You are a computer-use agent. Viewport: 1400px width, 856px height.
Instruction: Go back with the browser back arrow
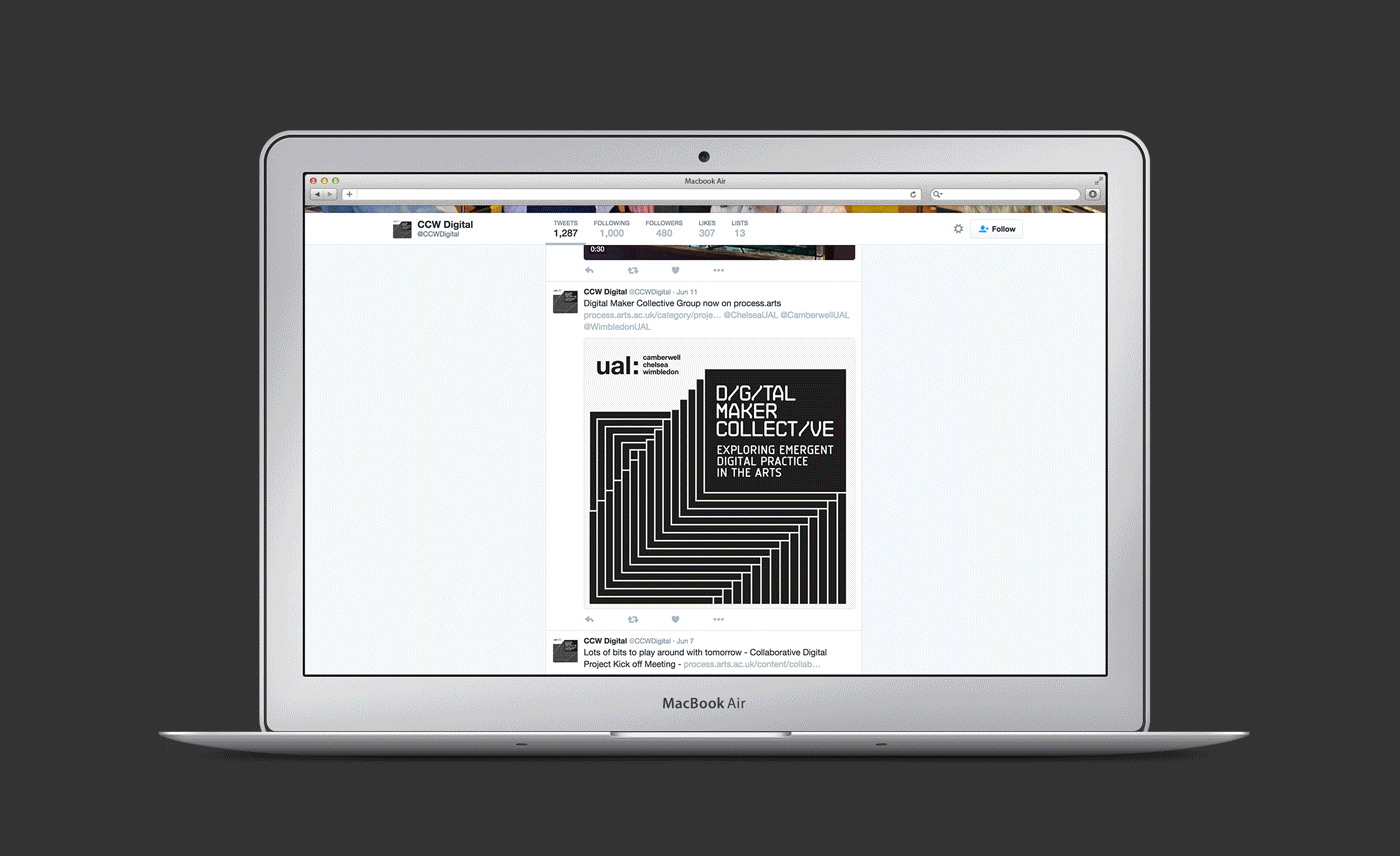click(x=317, y=194)
